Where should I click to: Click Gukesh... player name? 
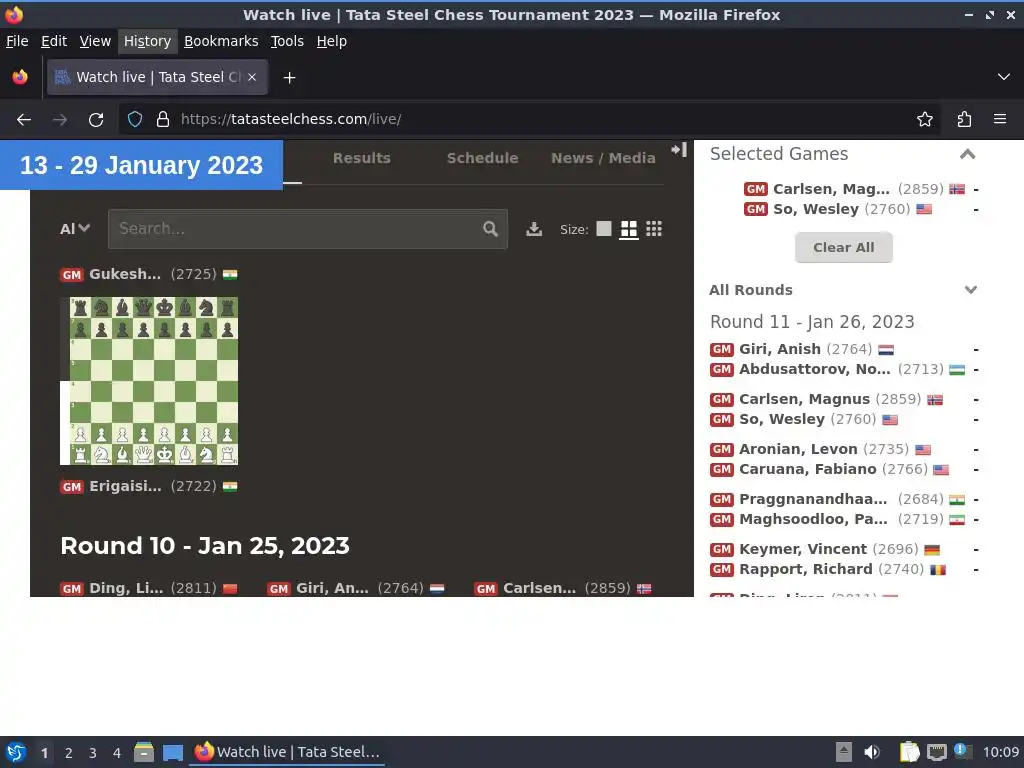[125, 274]
